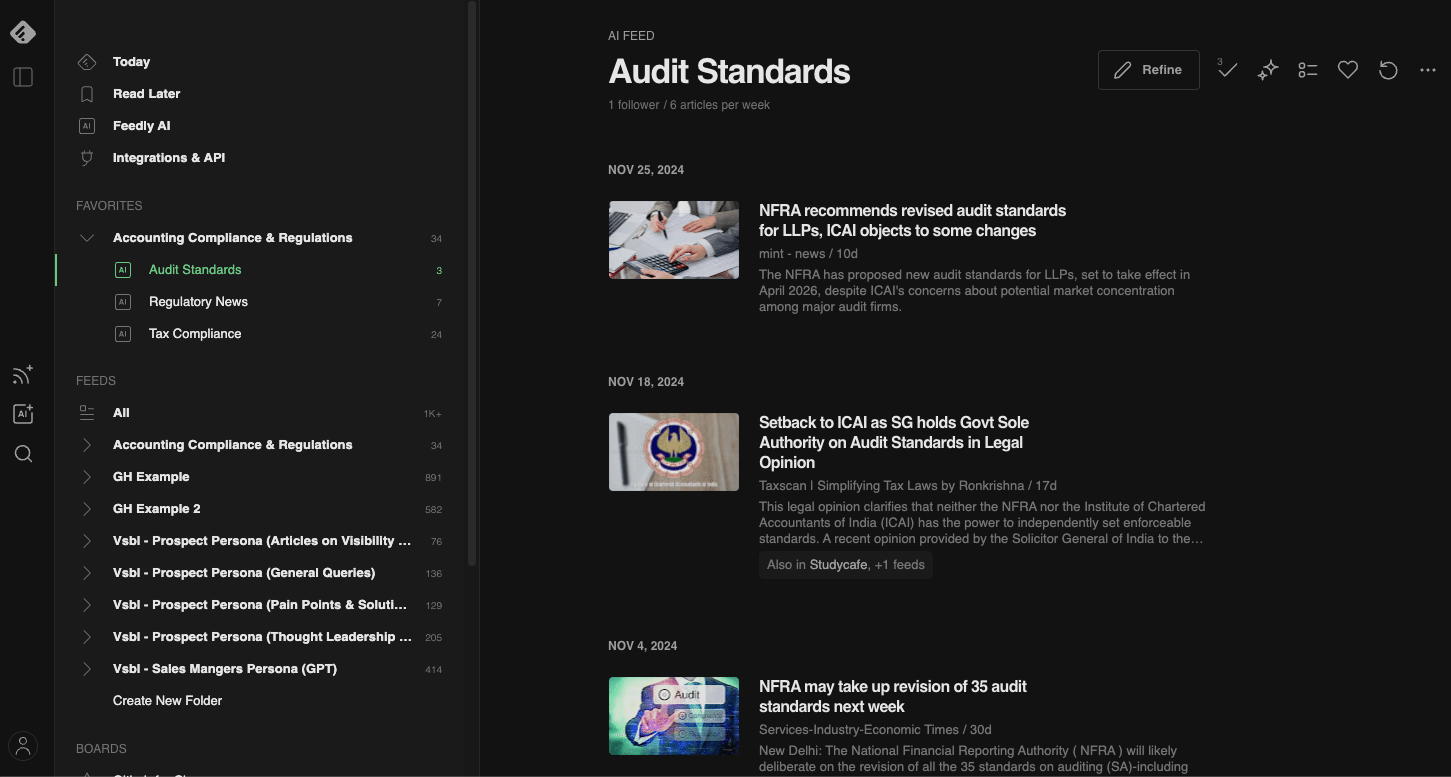The height and width of the screenshot is (777, 1451).
Task: Mark all as read checkmark icon
Action: tap(1227, 69)
